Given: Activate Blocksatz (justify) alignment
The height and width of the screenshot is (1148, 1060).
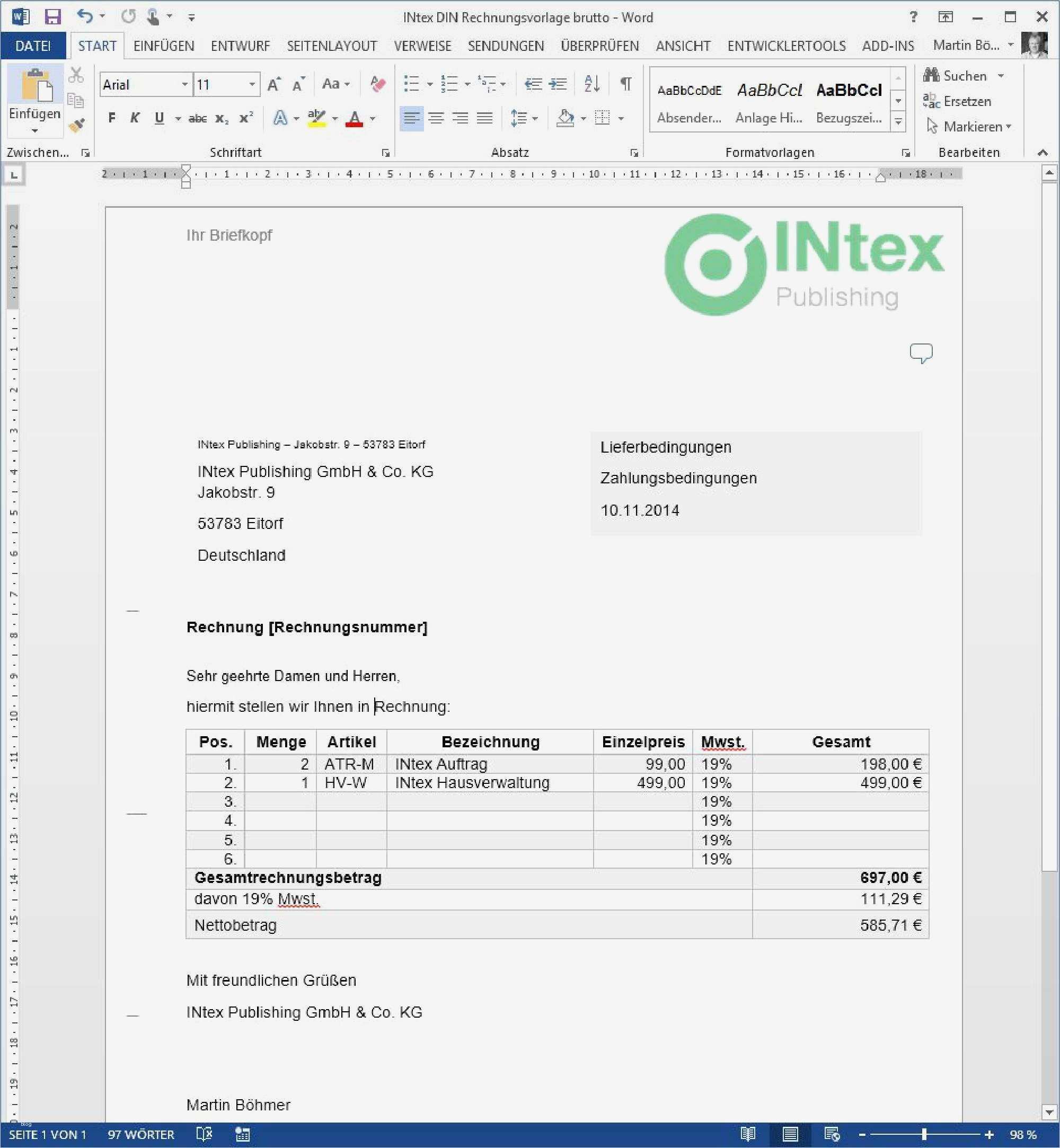Looking at the screenshot, I should pos(485,118).
